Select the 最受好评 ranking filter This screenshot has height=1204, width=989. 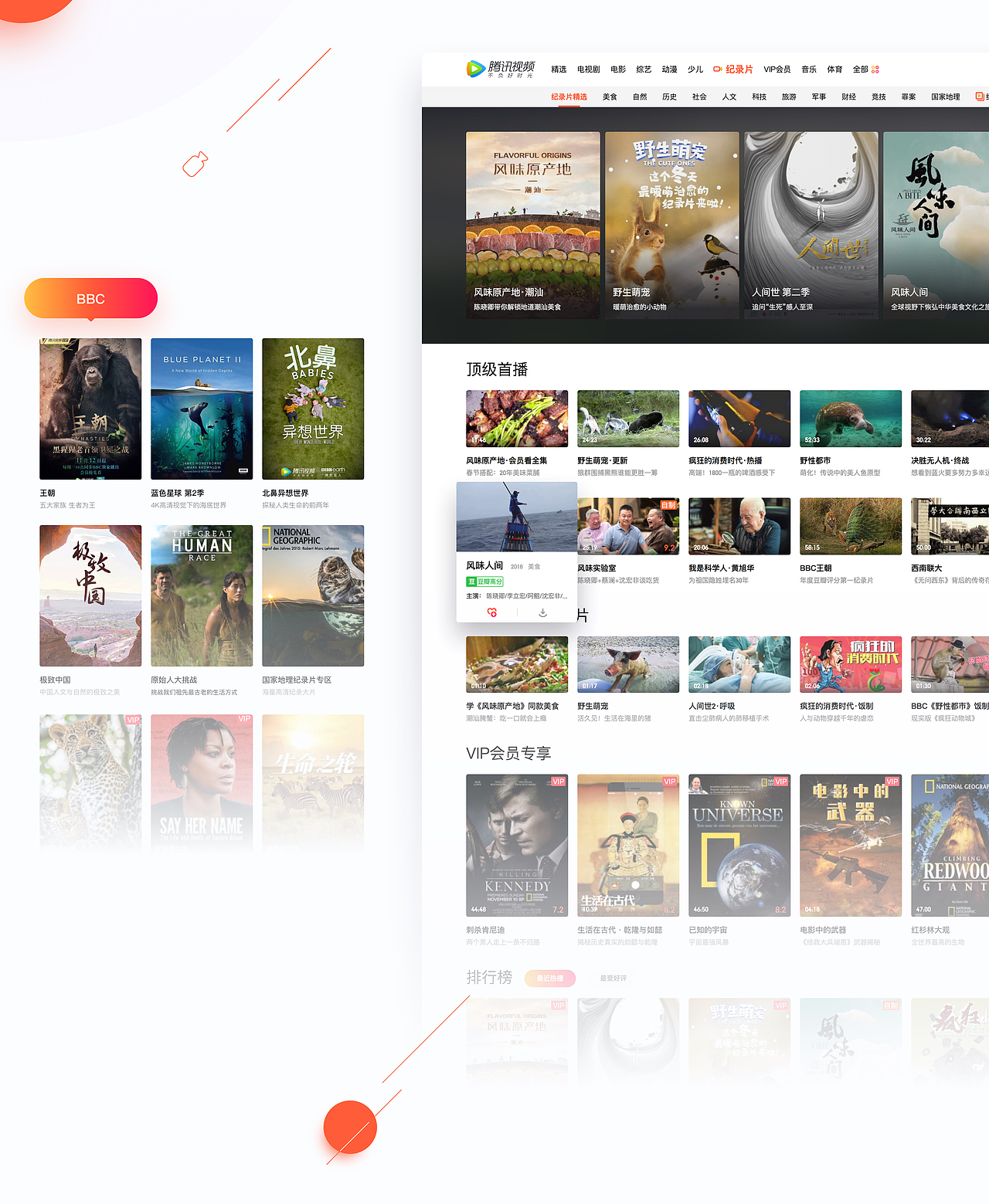pyautogui.click(x=613, y=978)
